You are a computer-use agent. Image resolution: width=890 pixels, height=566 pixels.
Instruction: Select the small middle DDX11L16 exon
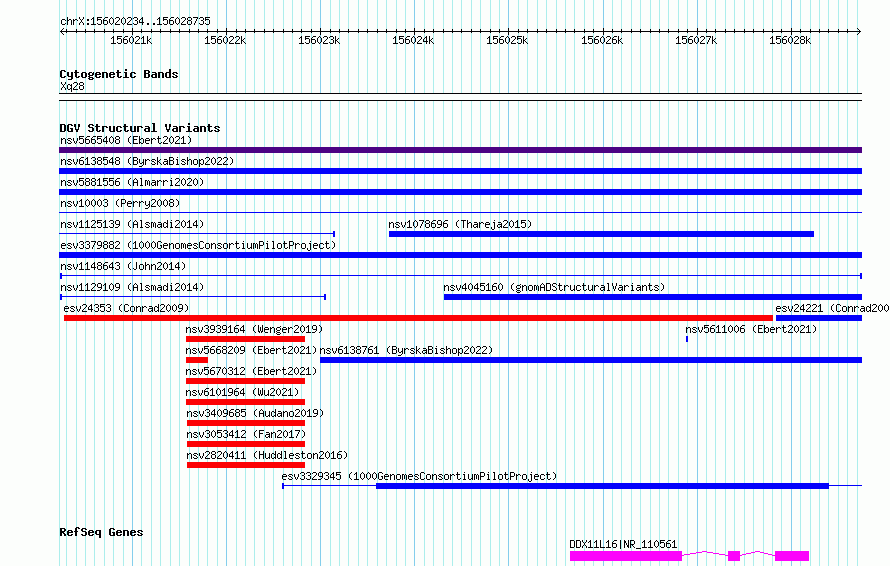coord(734,556)
